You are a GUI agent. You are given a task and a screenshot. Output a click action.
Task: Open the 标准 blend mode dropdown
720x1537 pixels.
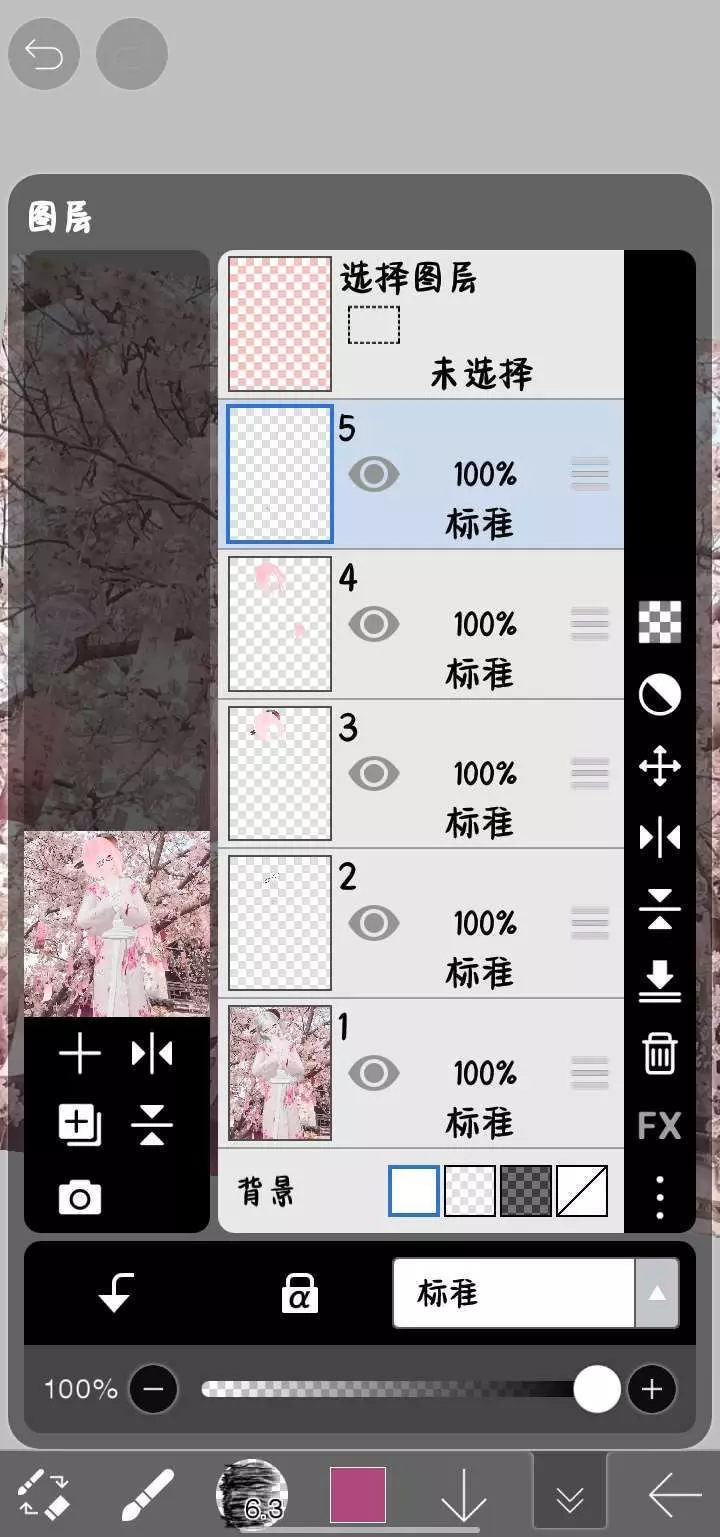536,1293
